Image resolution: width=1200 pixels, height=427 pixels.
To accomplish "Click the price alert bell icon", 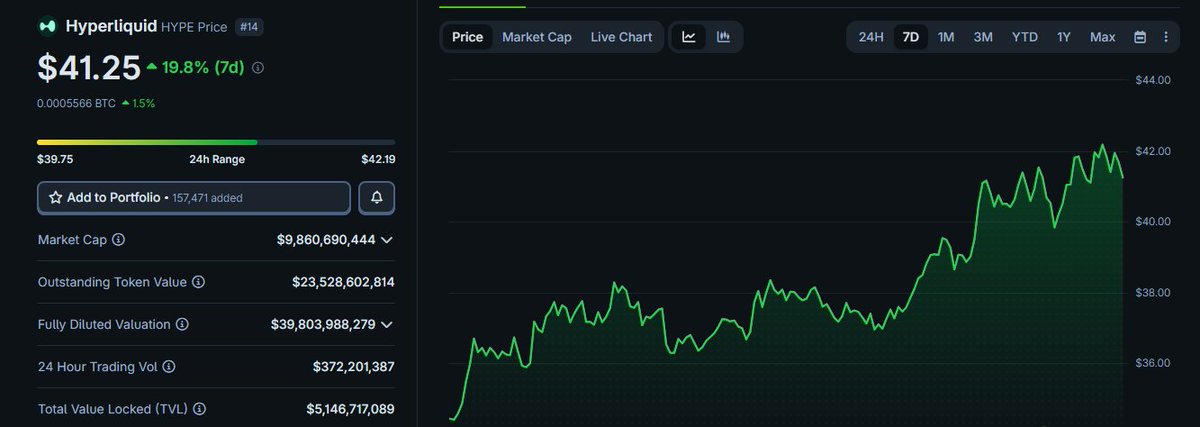I will (x=377, y=198).
